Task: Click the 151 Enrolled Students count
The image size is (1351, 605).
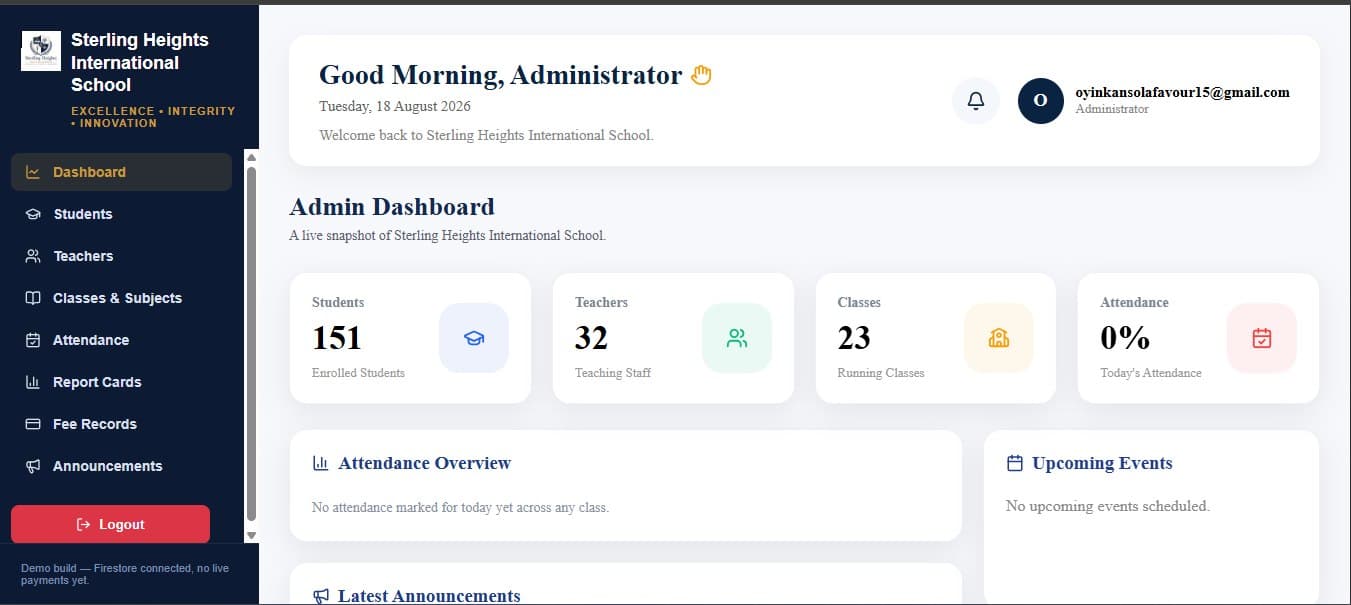Action: 336,338
